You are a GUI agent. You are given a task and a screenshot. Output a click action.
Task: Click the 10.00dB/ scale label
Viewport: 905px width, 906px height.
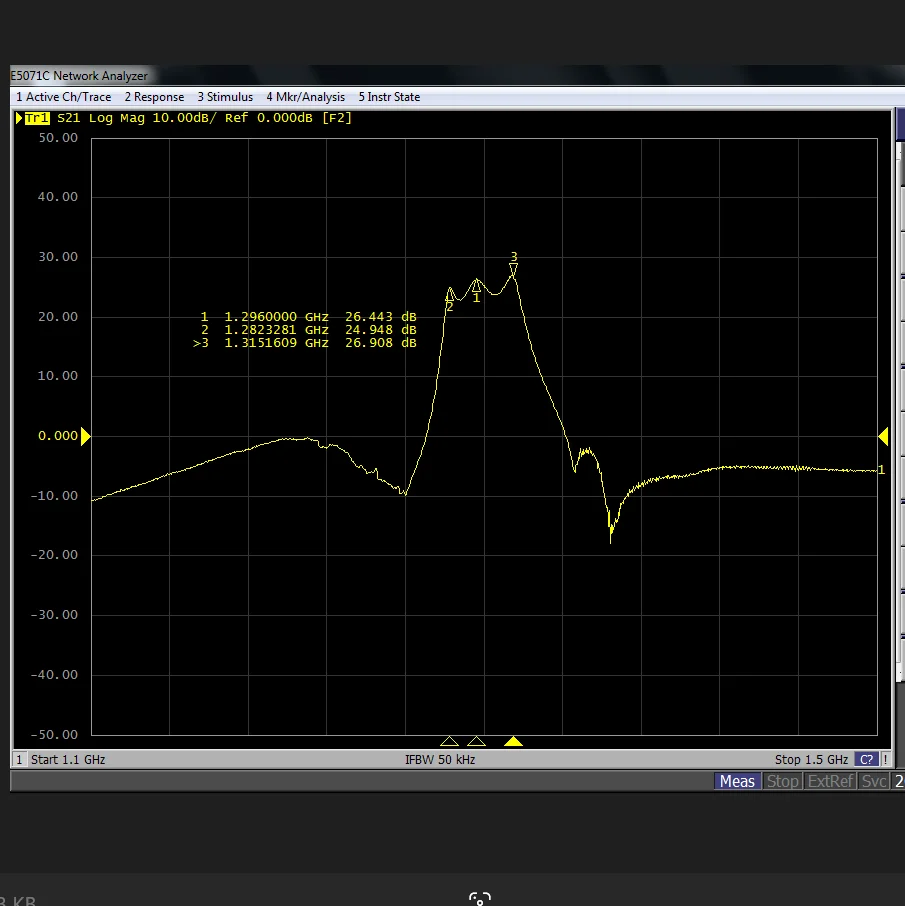click(x=184, y=118)
